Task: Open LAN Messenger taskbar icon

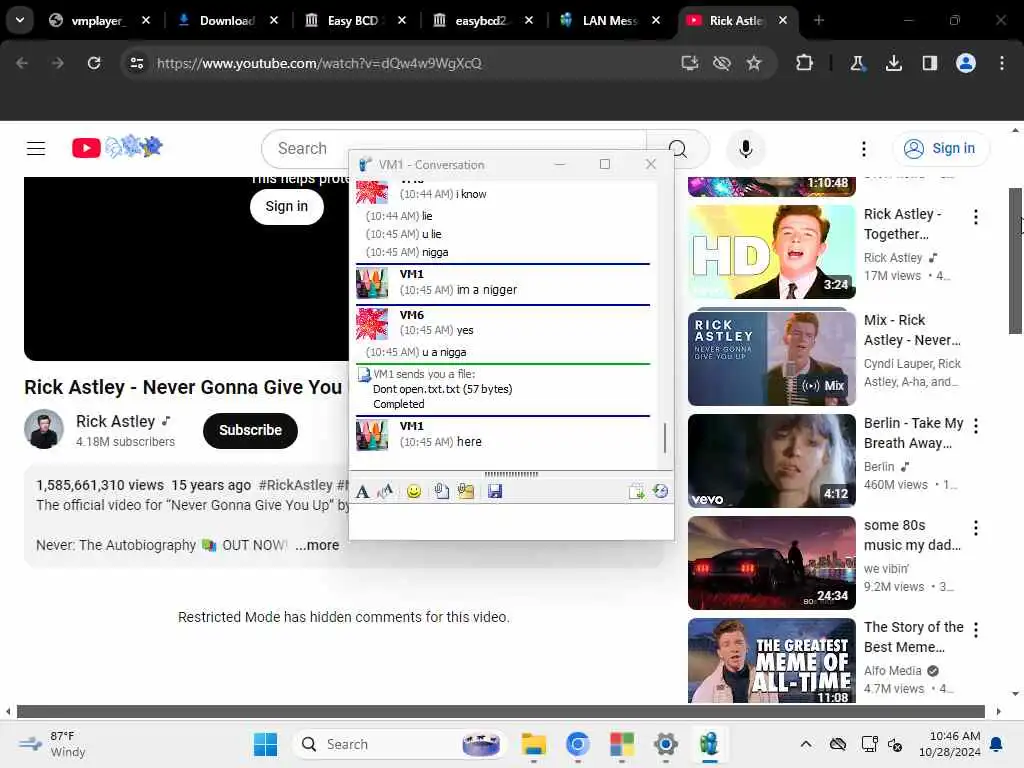Action: coord(709,744)
